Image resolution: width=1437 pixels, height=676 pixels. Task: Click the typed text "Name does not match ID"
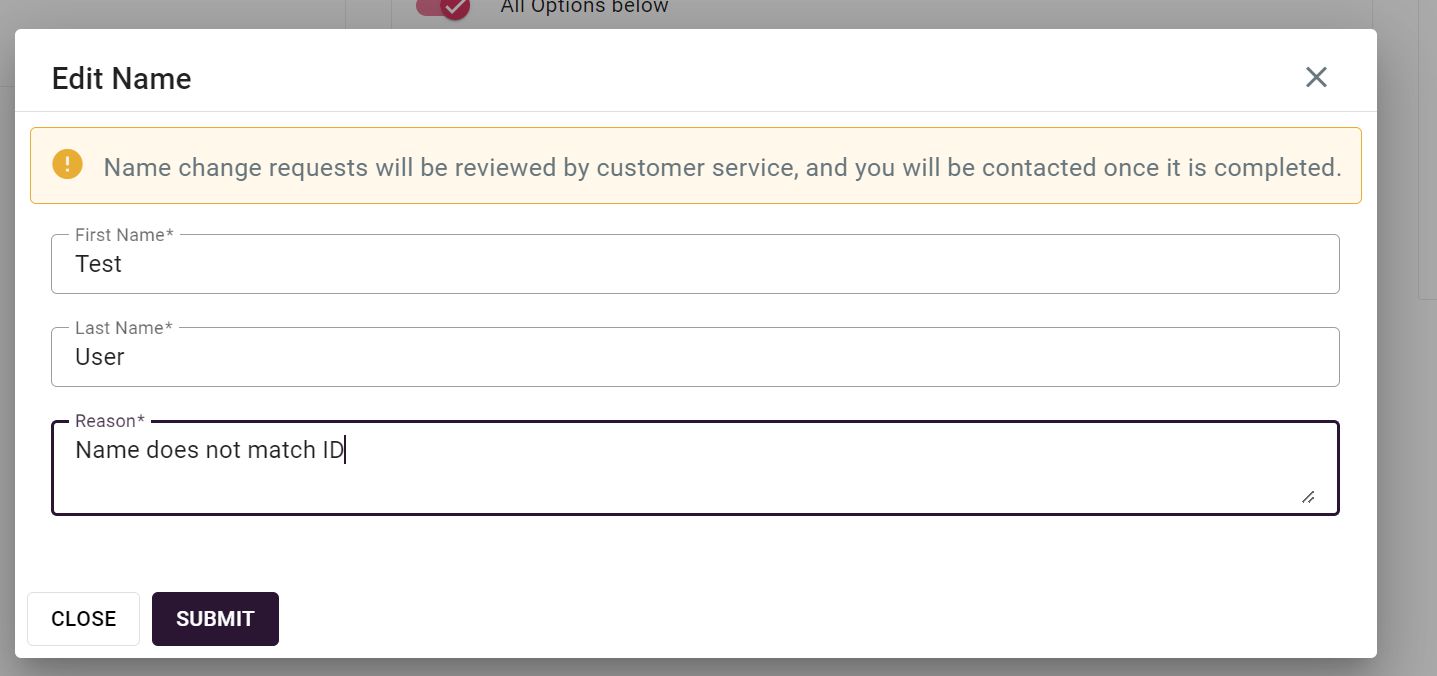point(209,450)
